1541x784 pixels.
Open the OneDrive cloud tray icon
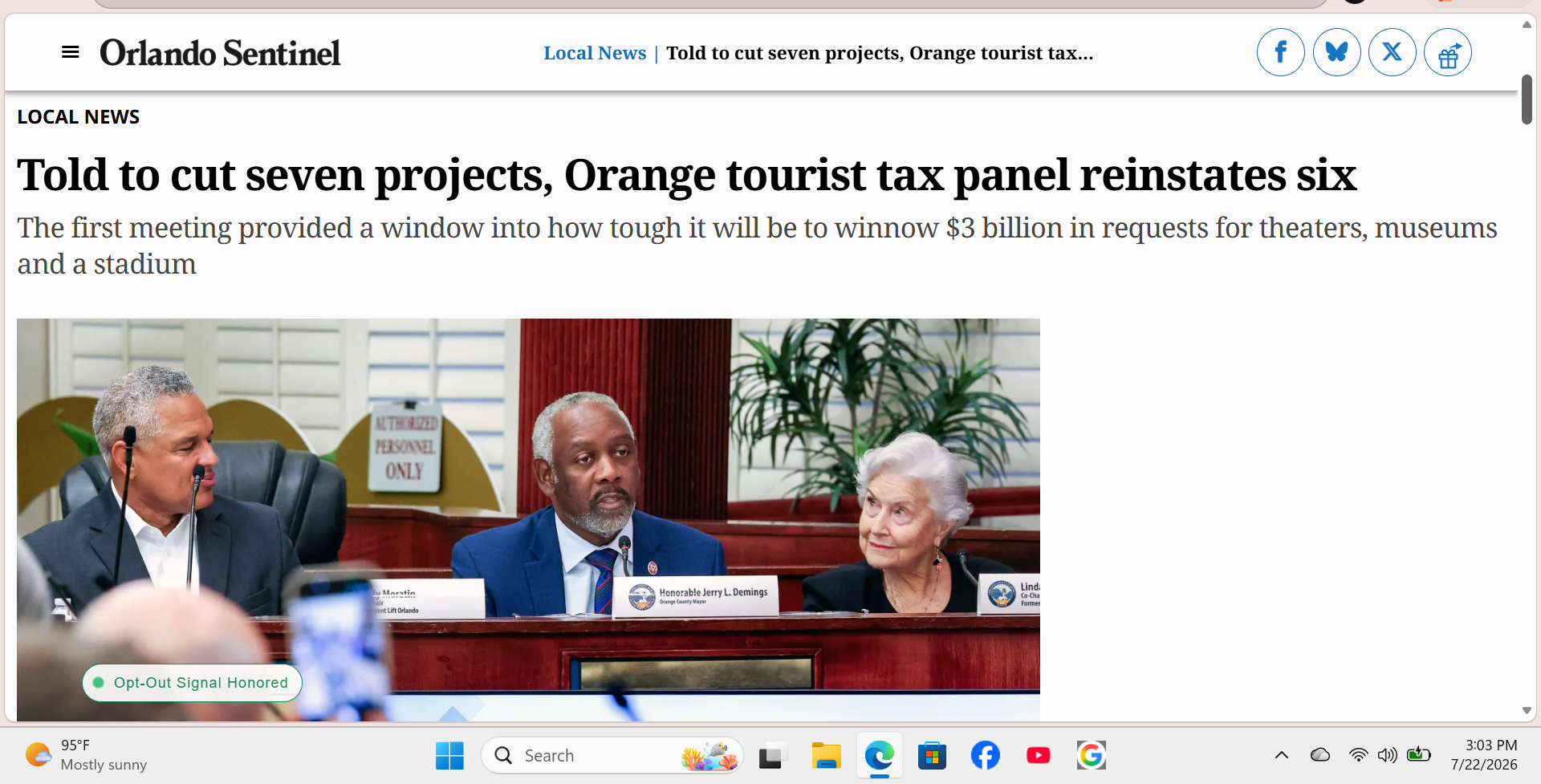pyautogui.click(x=1320, y=755)
